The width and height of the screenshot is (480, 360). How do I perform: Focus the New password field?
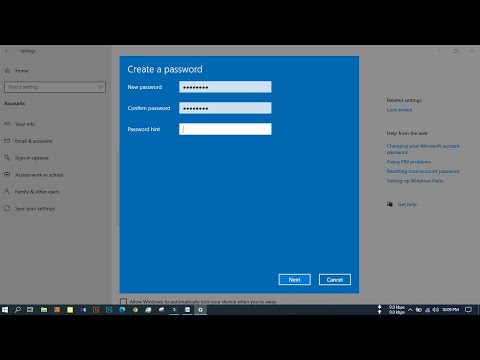point(225,87)
